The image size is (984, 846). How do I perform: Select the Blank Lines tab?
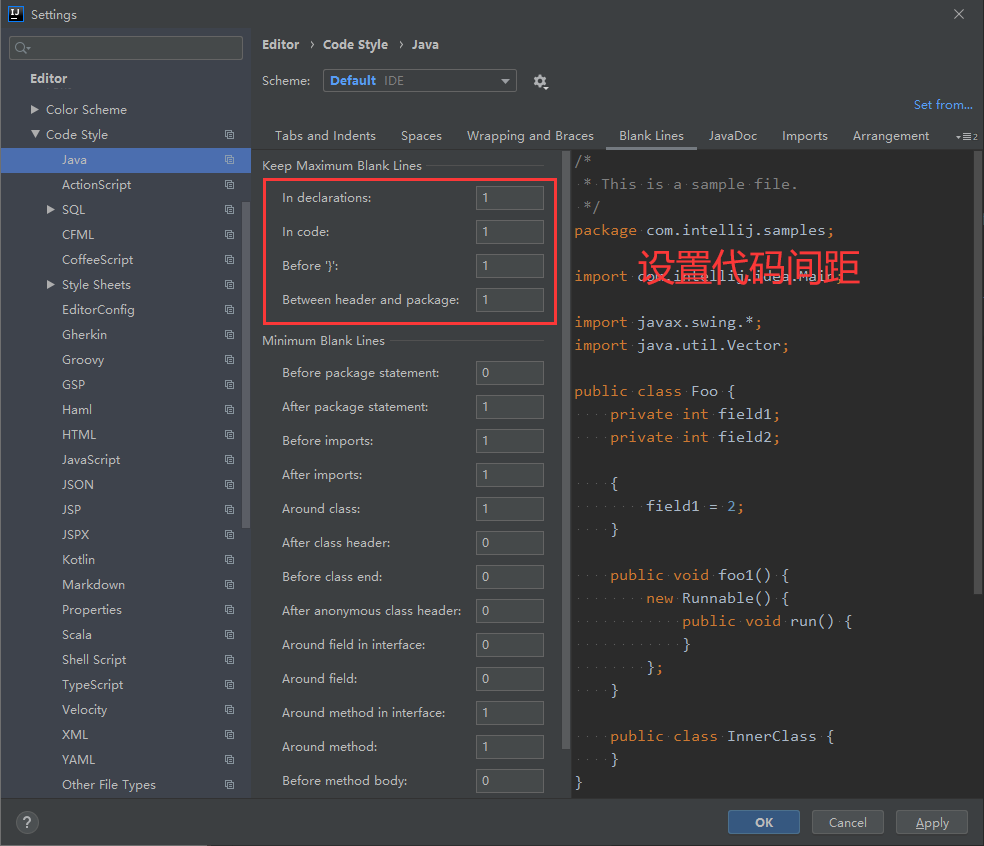click(x=651, y=136)
